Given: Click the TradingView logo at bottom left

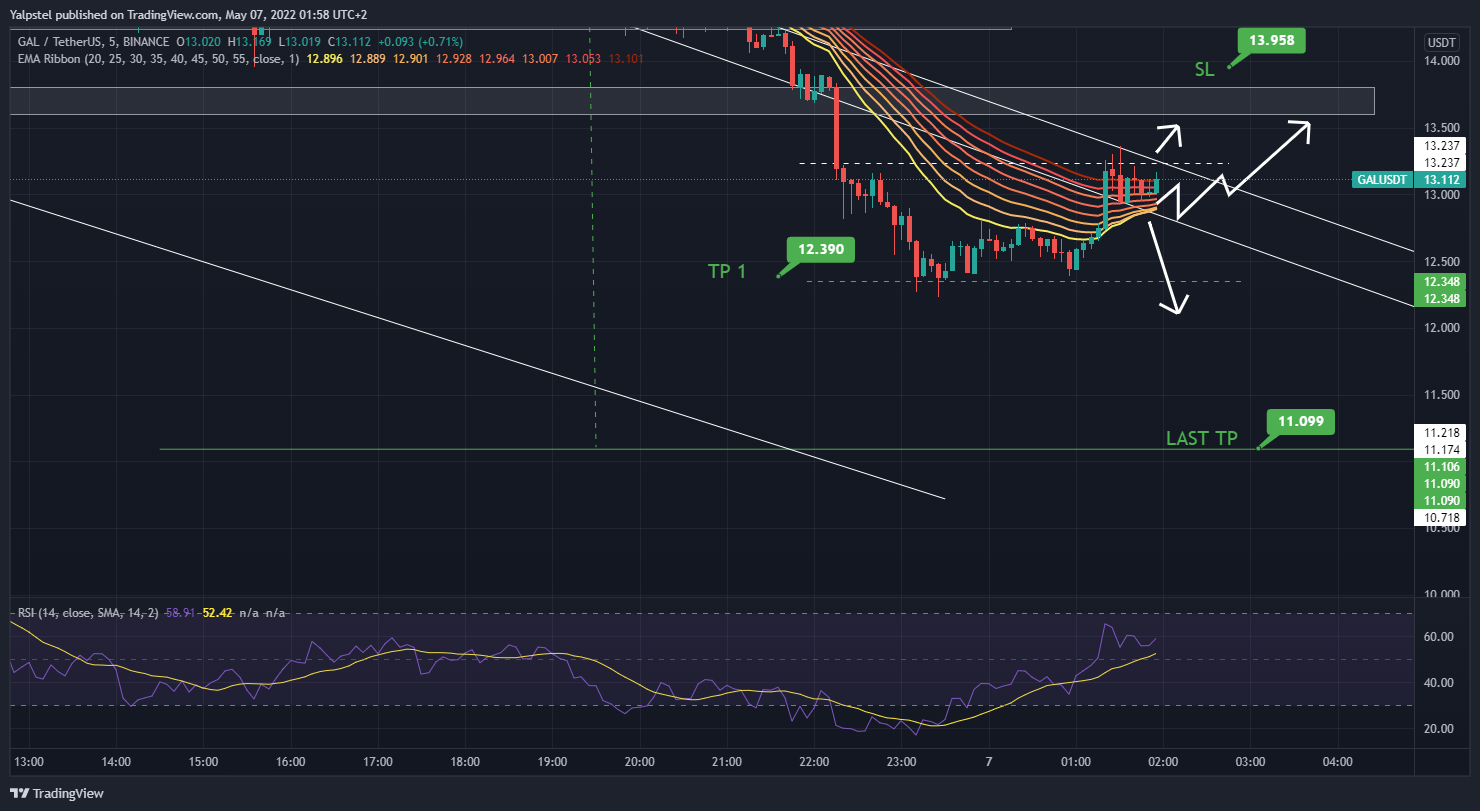Looking at the screenshot, I should [57, 794].
